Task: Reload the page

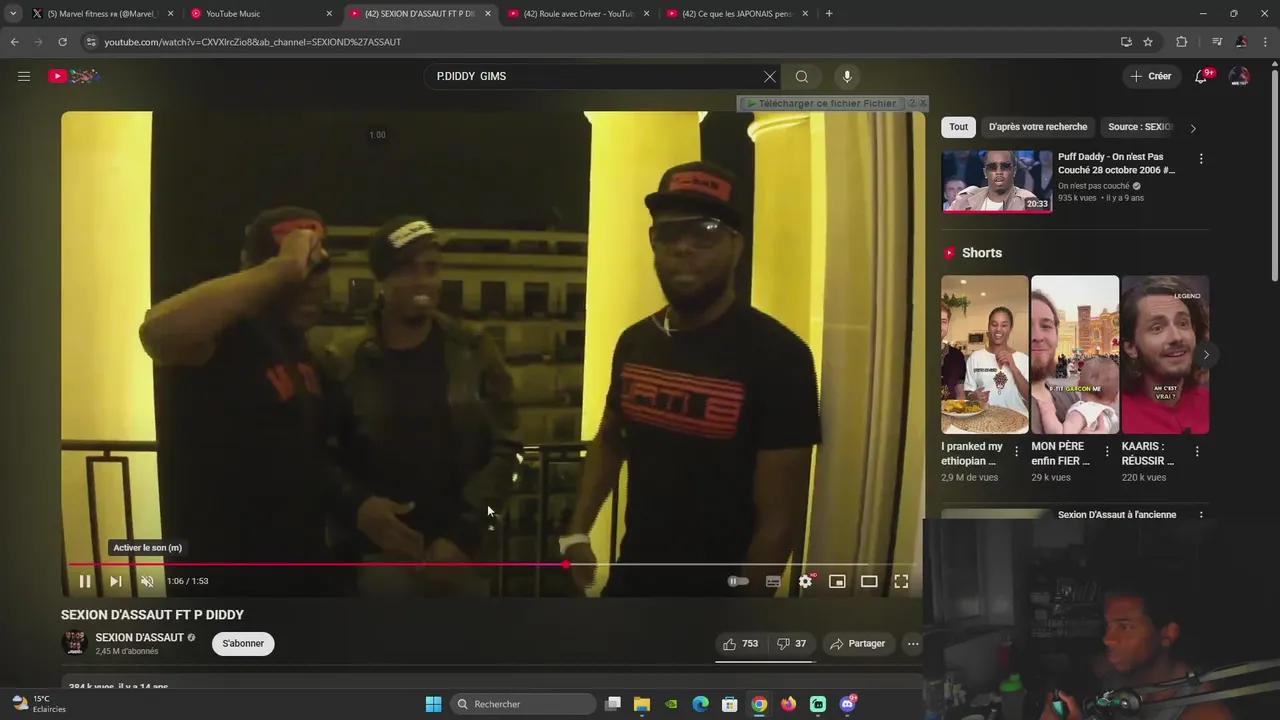Action: [x=62, y=42]
